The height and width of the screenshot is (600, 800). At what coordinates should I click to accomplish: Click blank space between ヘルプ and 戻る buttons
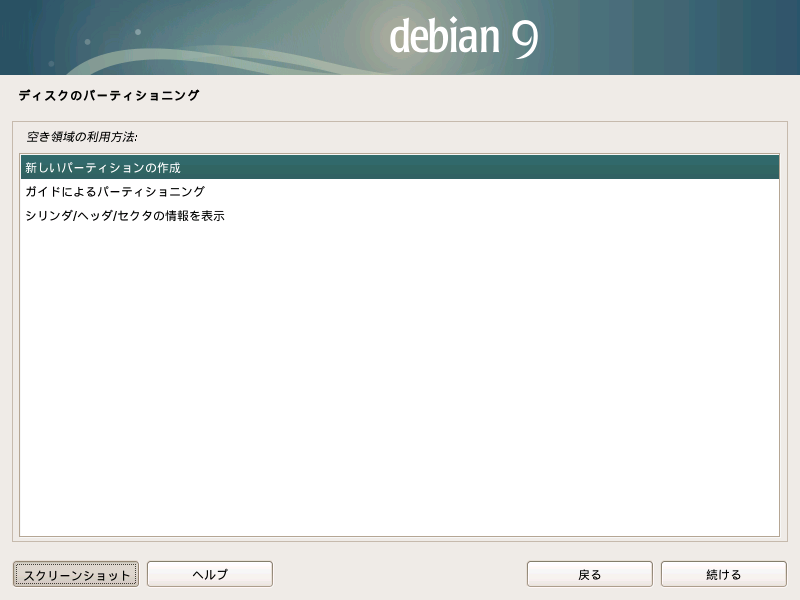point(400,574)
